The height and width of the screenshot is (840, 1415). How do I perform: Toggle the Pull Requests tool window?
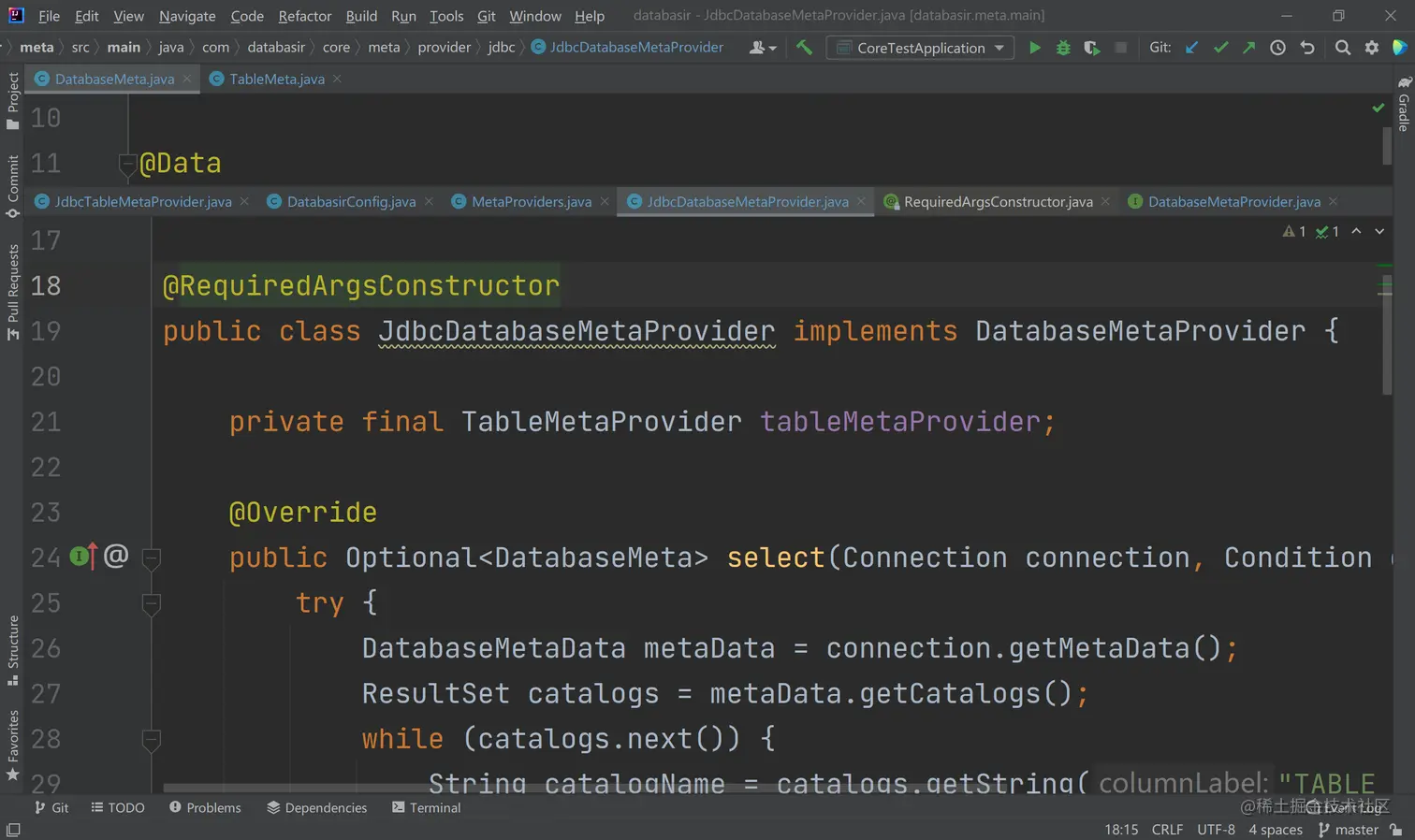pyautogui.click(x=13, y=293)
